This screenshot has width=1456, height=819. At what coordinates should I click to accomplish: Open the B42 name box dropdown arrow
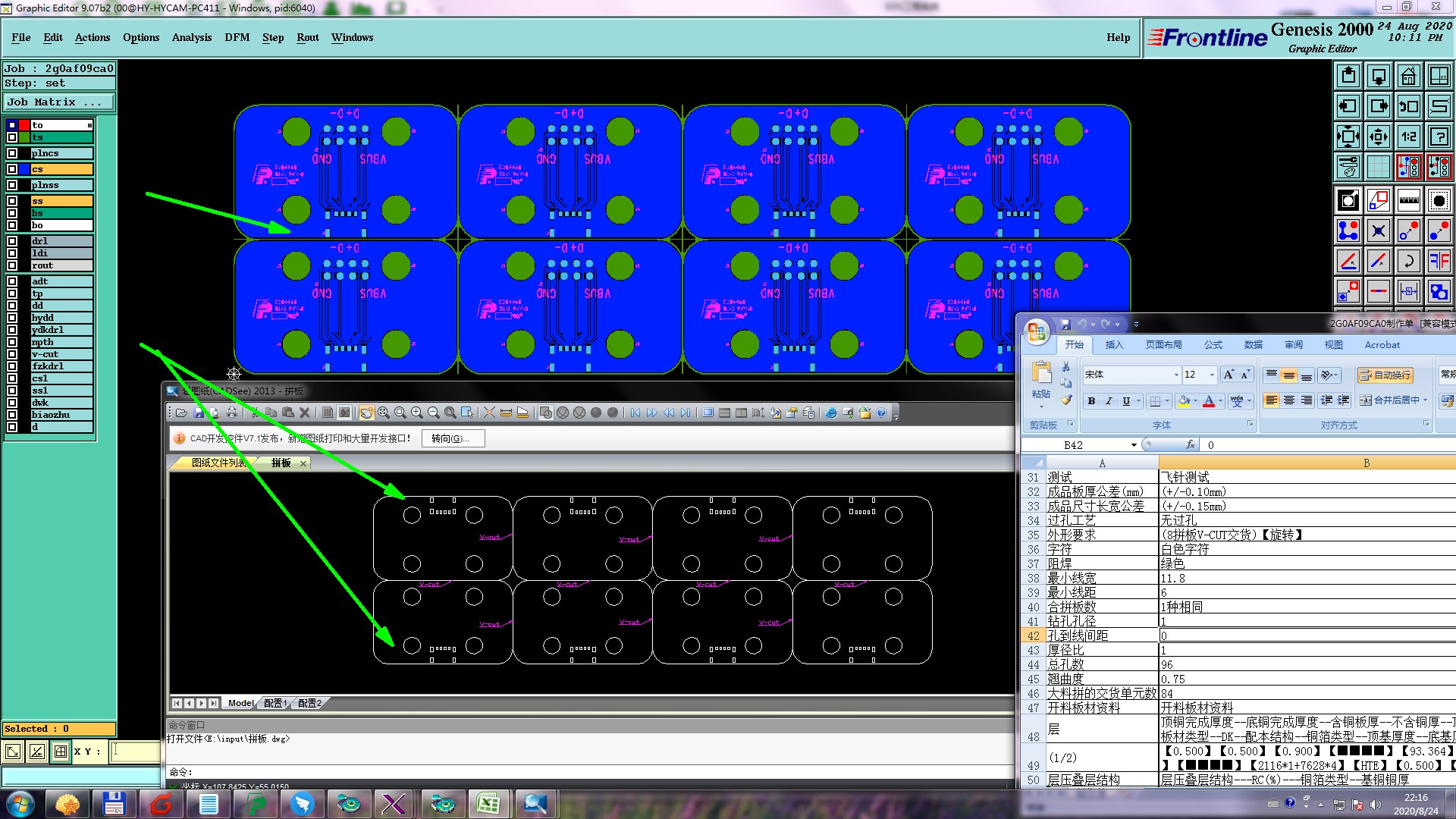[1134, 445]
